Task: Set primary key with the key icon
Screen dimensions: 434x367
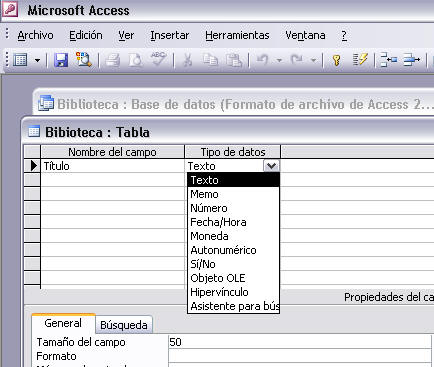Action: (x=336, y=60)
